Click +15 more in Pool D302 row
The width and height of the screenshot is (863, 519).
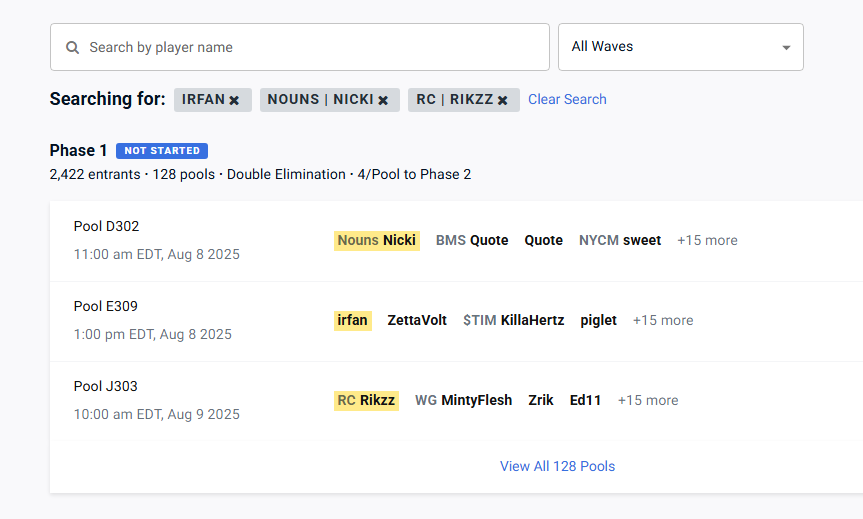[707, 241]
